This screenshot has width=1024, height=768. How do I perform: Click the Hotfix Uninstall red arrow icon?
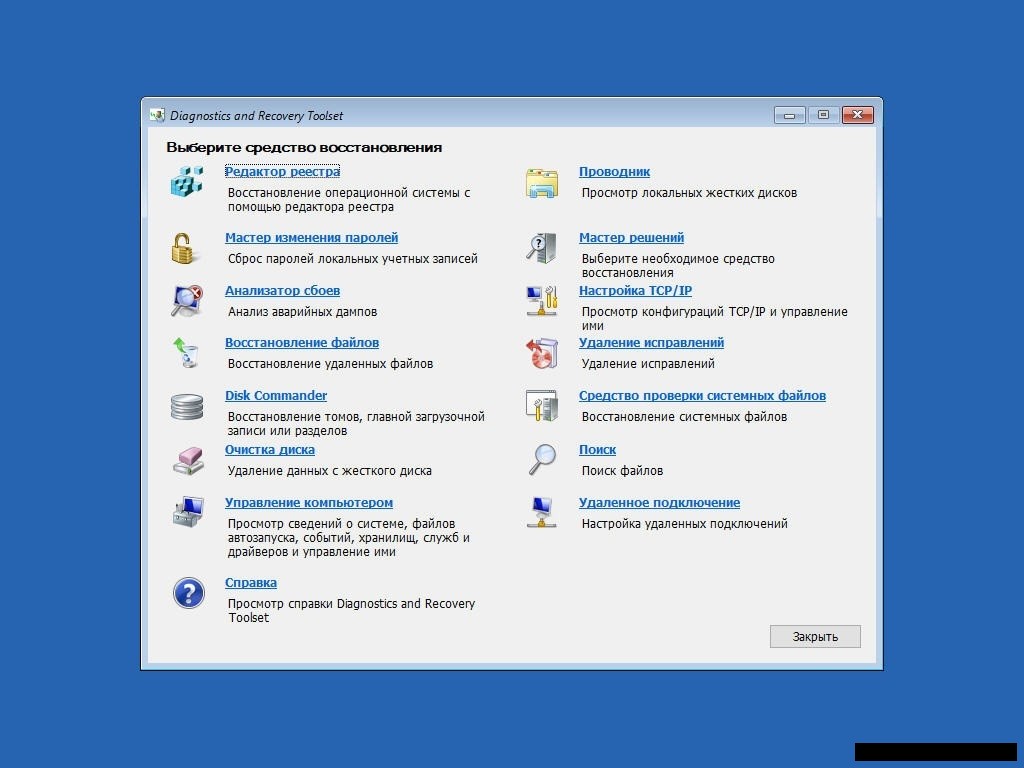coord(542,353)
